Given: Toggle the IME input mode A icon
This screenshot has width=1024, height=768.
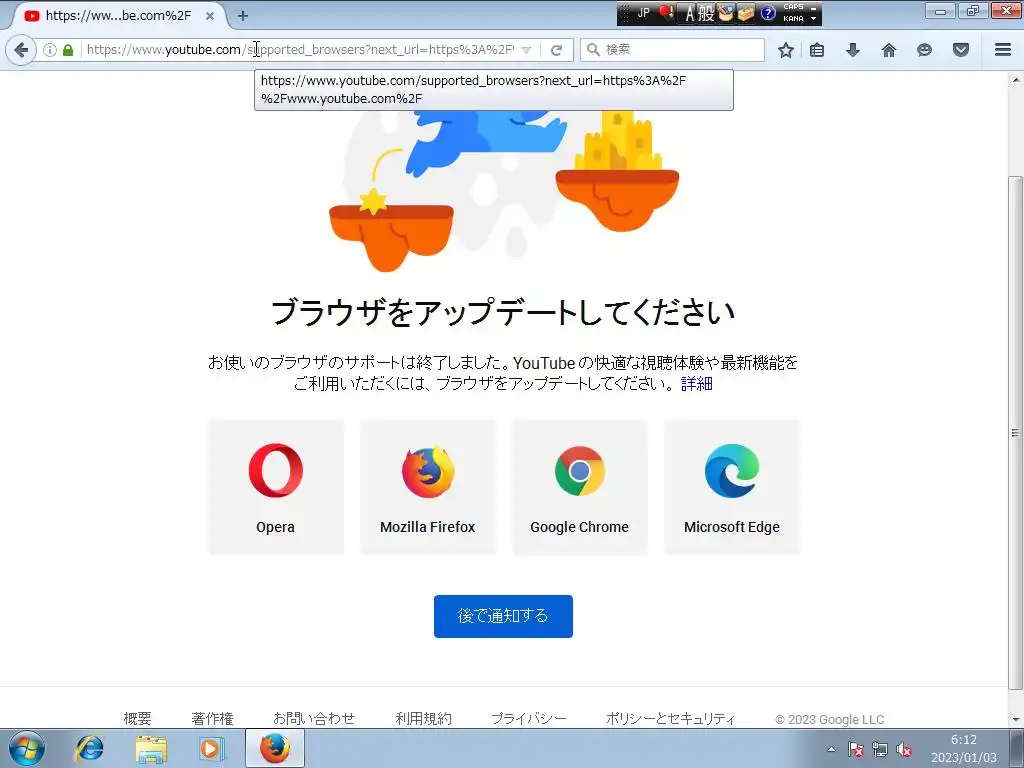Looking at the screenshot, I should coord(689,13).
